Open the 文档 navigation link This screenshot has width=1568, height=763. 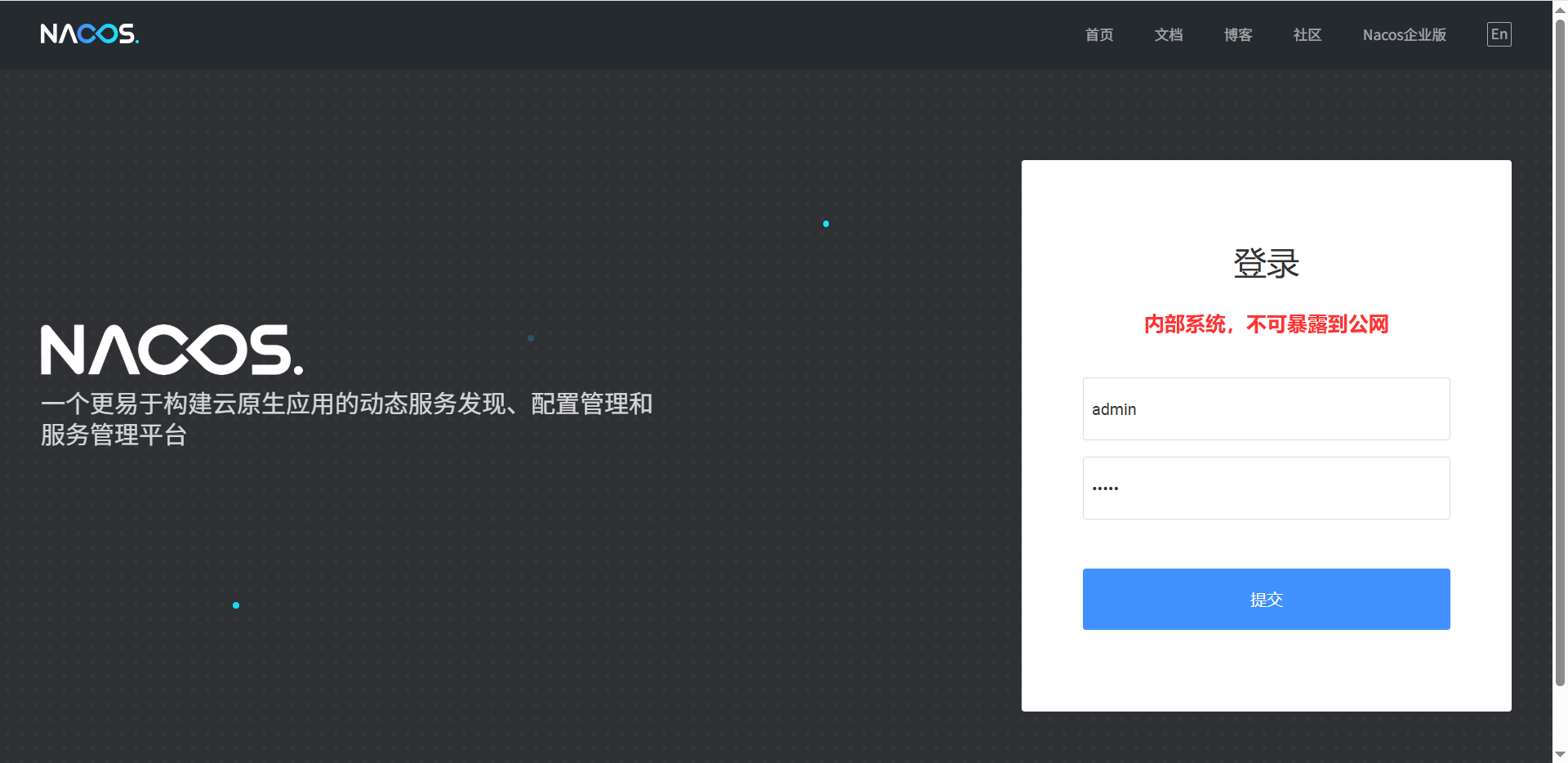(1169, 34)
